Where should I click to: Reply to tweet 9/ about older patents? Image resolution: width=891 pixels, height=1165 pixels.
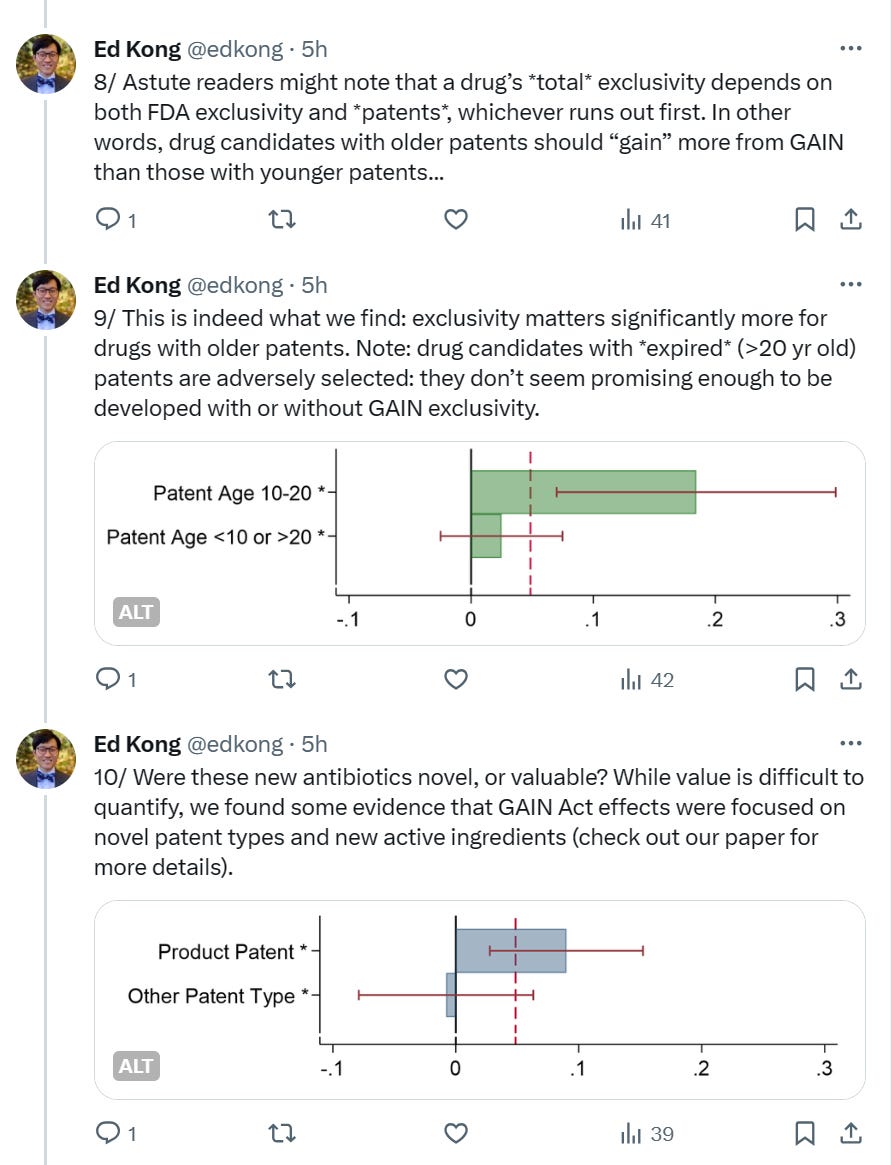pos(116,679)
